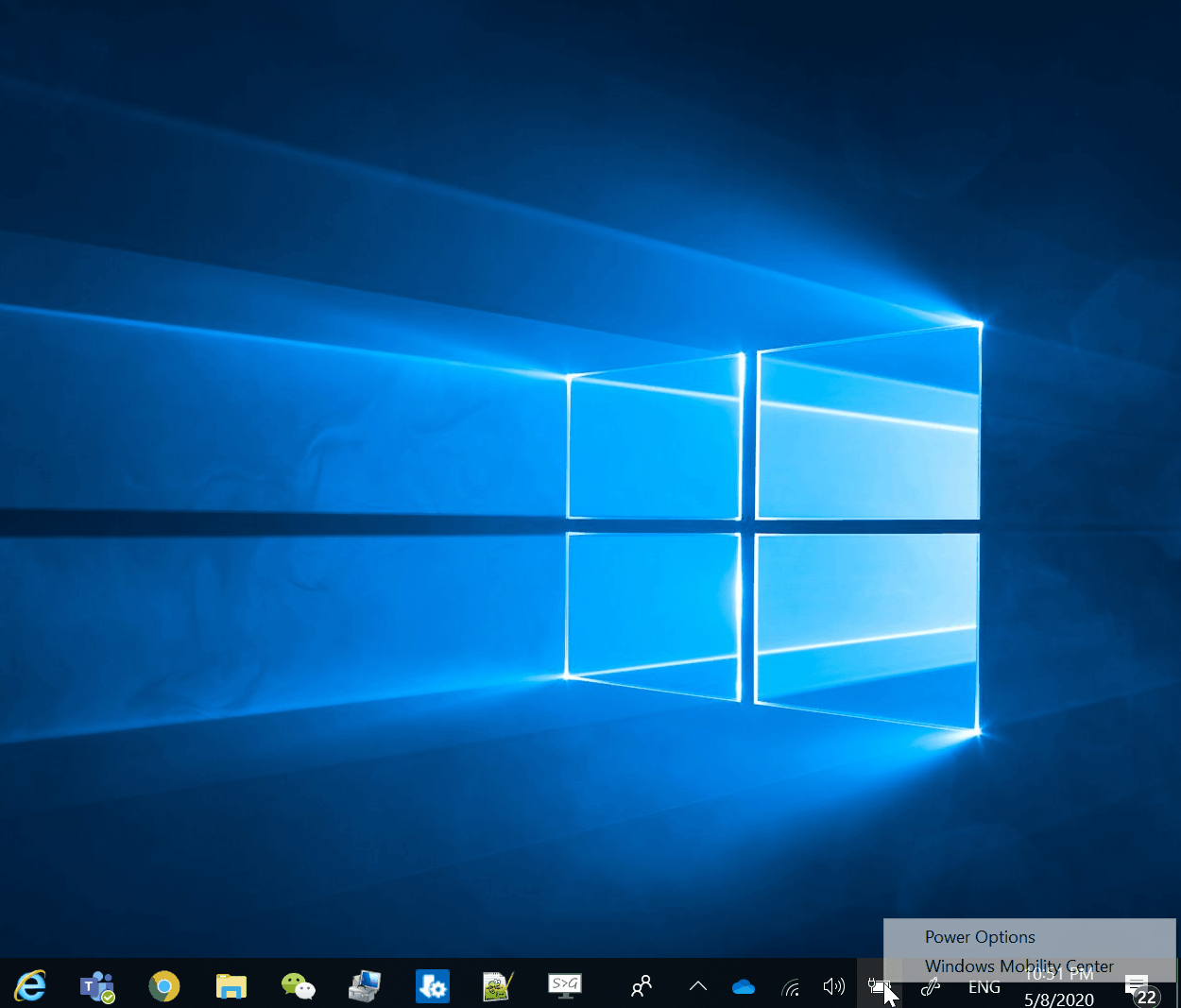Click the OneDrive cloud tray icon
1181x1008 pixels.
point(744,987)
